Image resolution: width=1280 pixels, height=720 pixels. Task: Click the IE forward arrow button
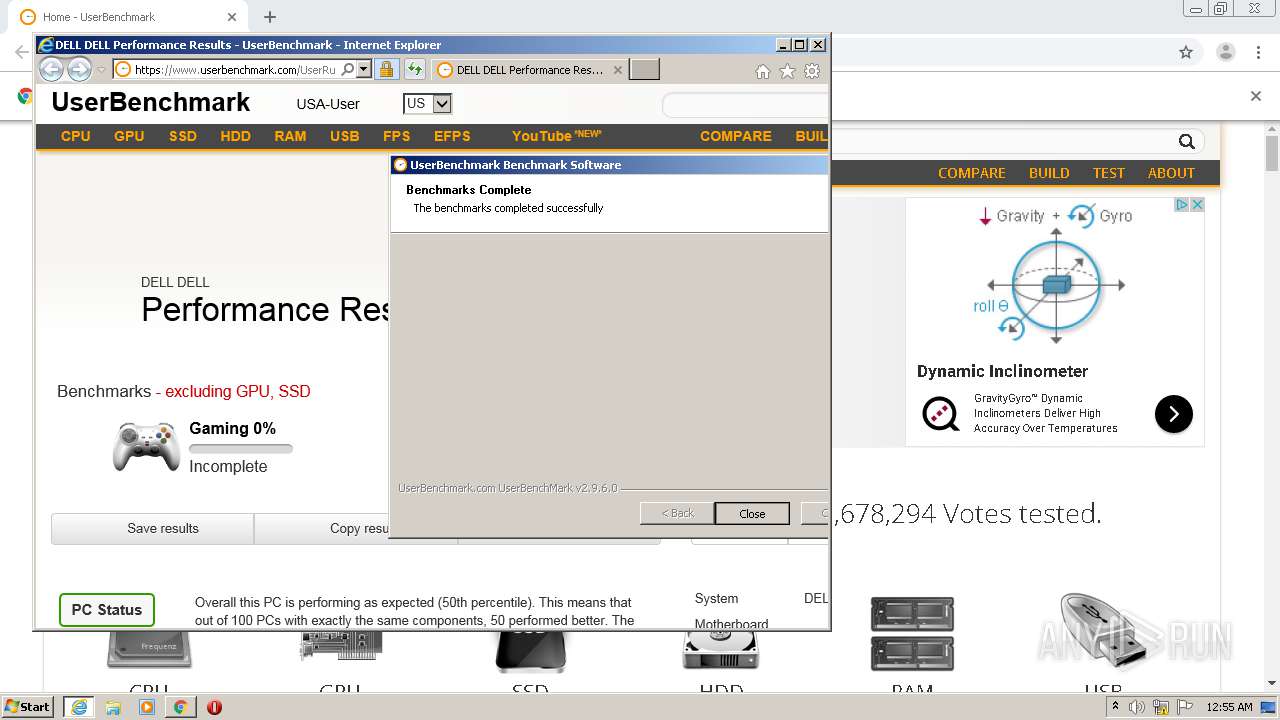click(x=79, y=69)
